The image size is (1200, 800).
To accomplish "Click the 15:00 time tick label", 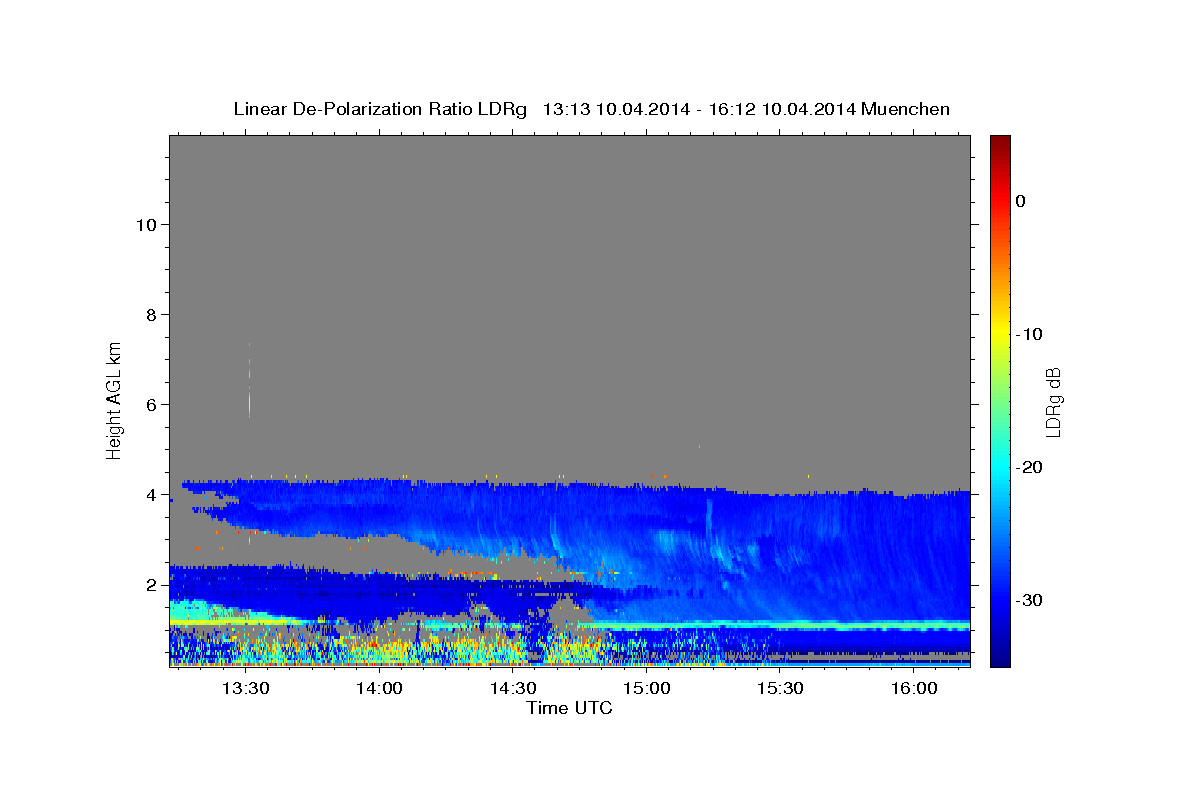I will 647,688.
